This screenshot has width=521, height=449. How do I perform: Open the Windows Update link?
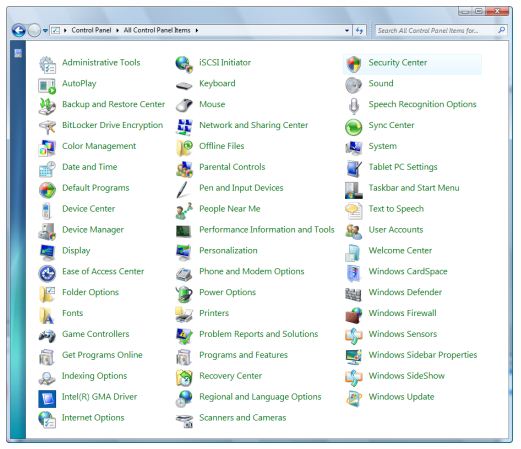click(x=401, y=397)
